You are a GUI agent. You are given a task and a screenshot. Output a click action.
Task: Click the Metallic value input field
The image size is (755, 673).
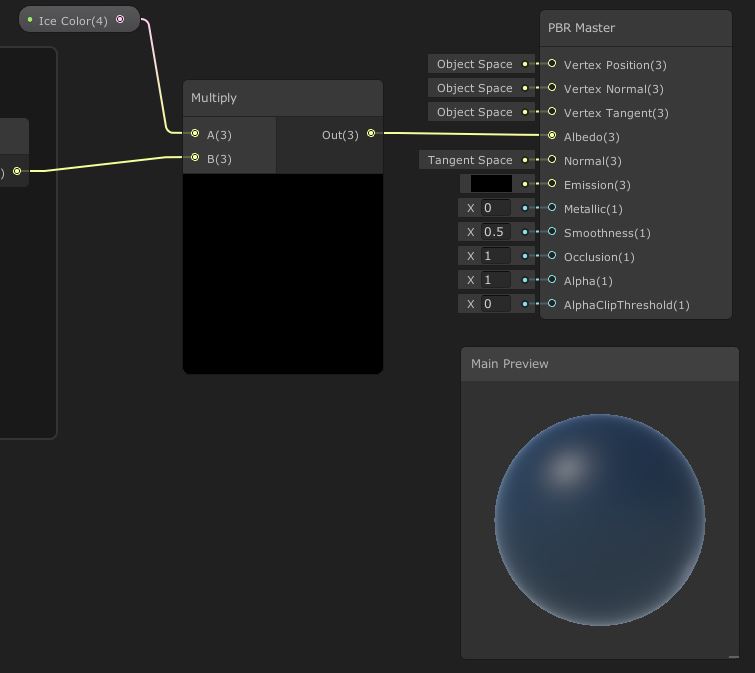[495, 208]
